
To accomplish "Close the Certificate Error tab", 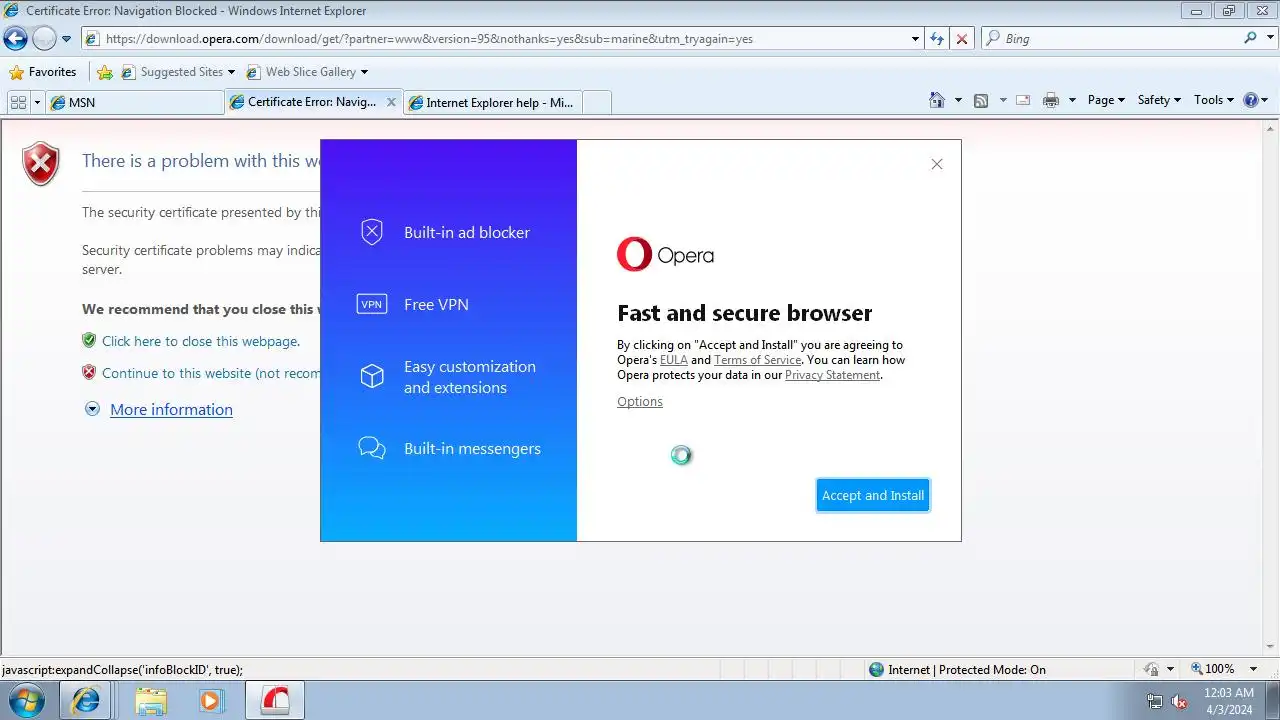I will pos(391,102).
